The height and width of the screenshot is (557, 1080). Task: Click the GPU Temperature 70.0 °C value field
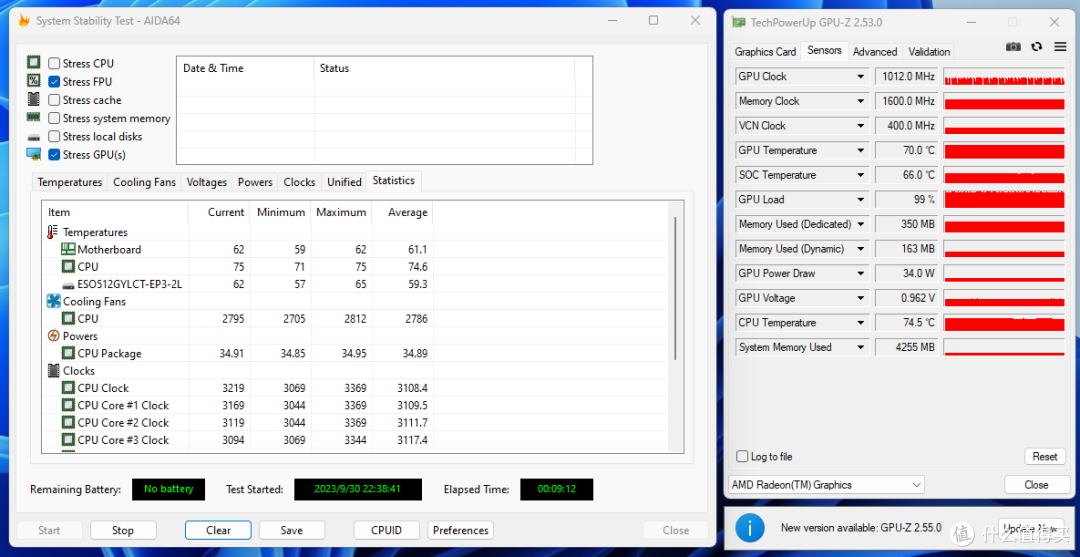click(906, 150)
